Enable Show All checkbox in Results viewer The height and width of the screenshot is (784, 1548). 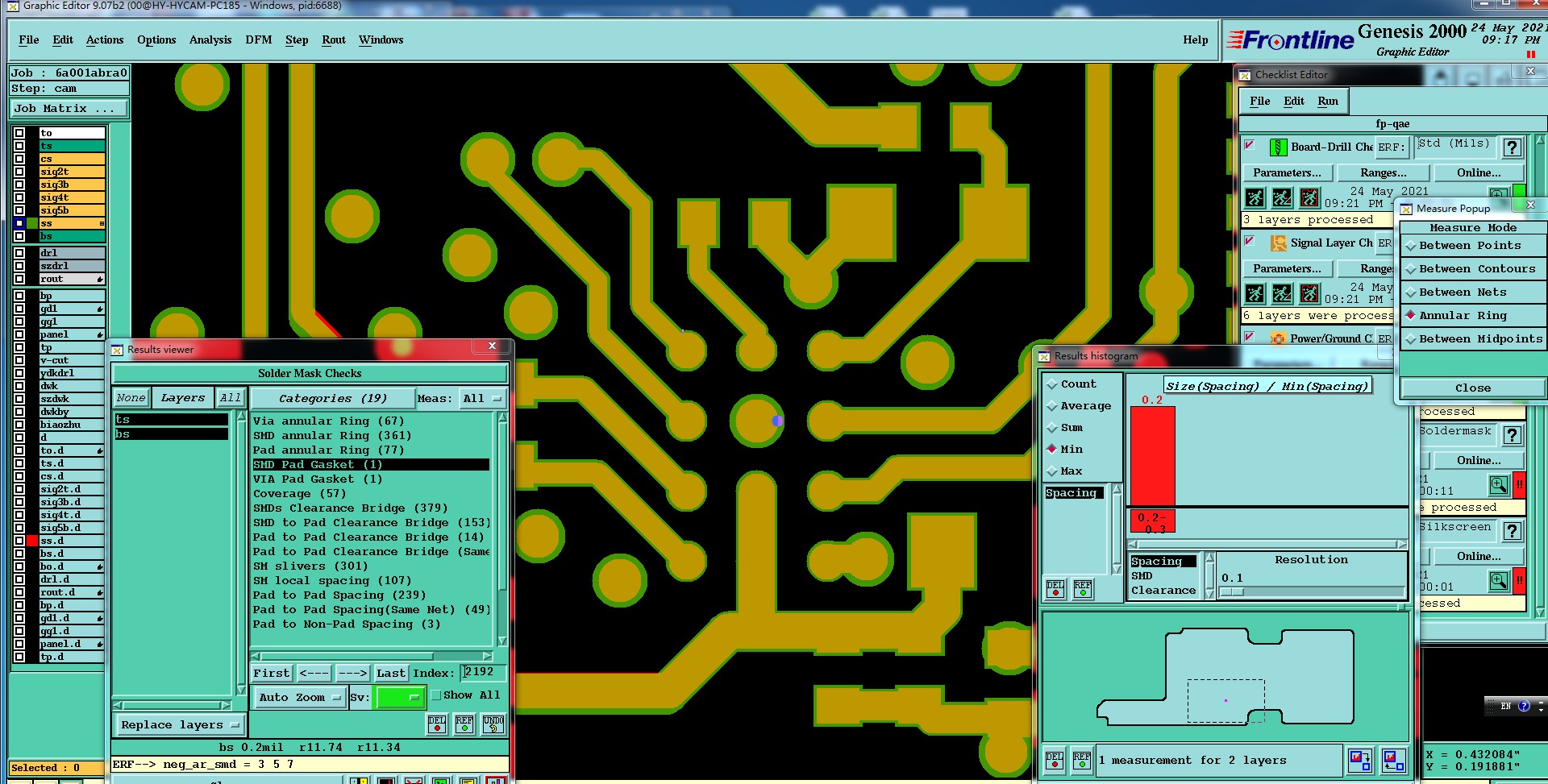click(x=436, y=695)
